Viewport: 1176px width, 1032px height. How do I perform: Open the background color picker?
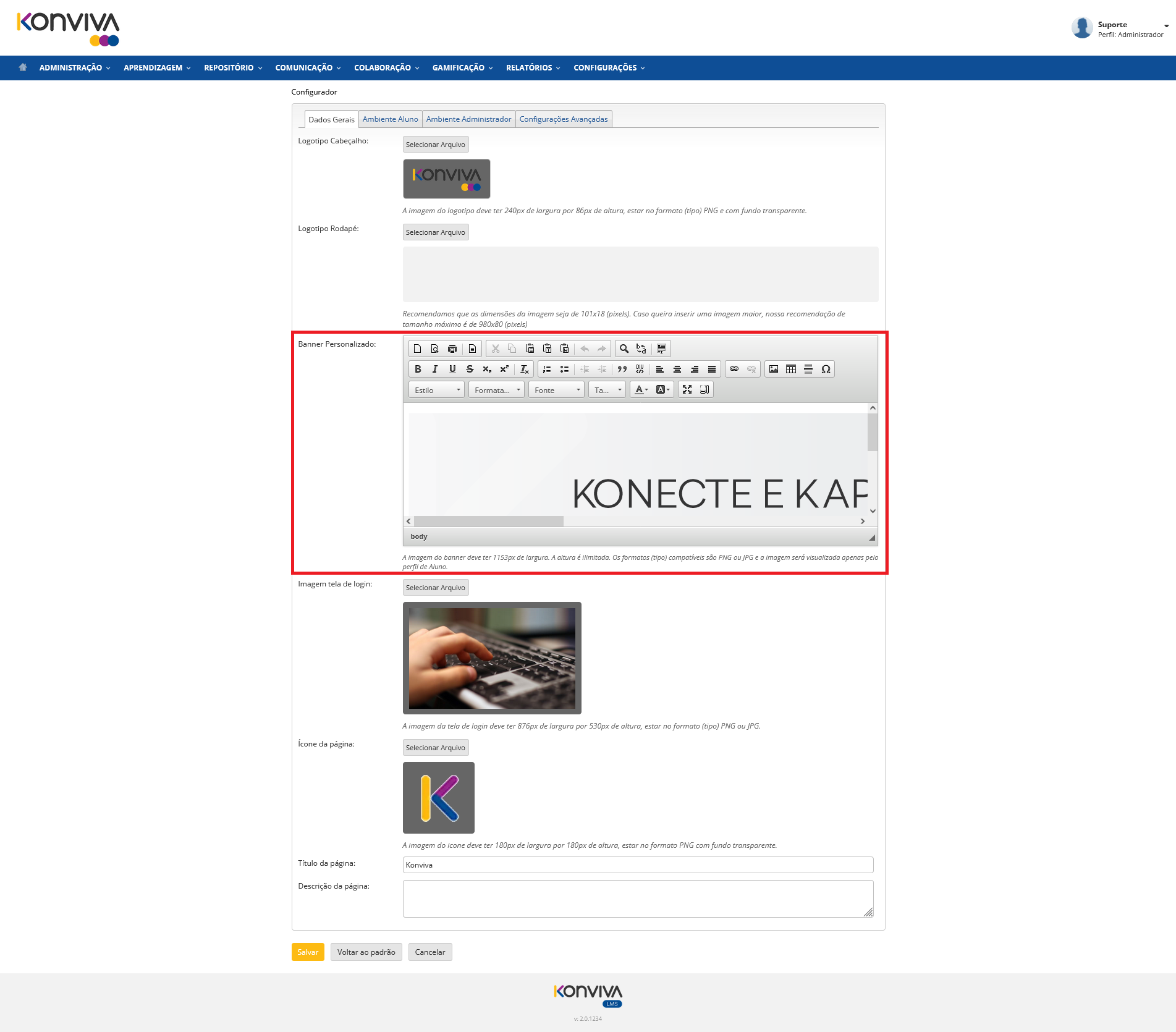(662, 389)
